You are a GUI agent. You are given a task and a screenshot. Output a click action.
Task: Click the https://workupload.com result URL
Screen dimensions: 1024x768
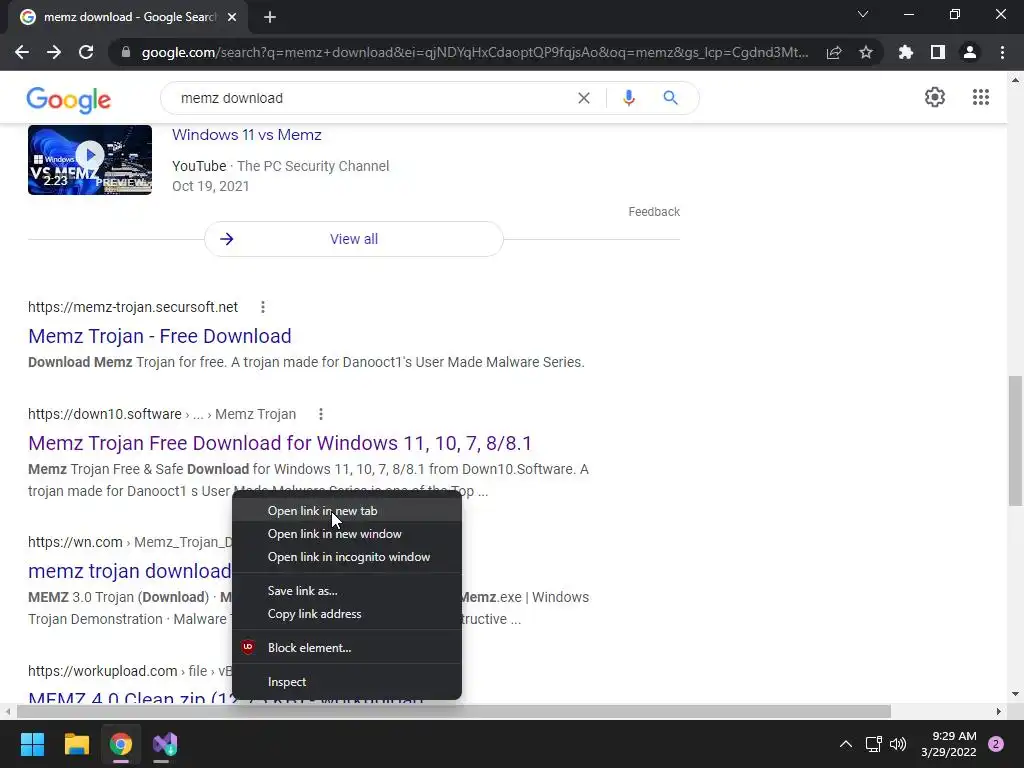pos(103,671)
